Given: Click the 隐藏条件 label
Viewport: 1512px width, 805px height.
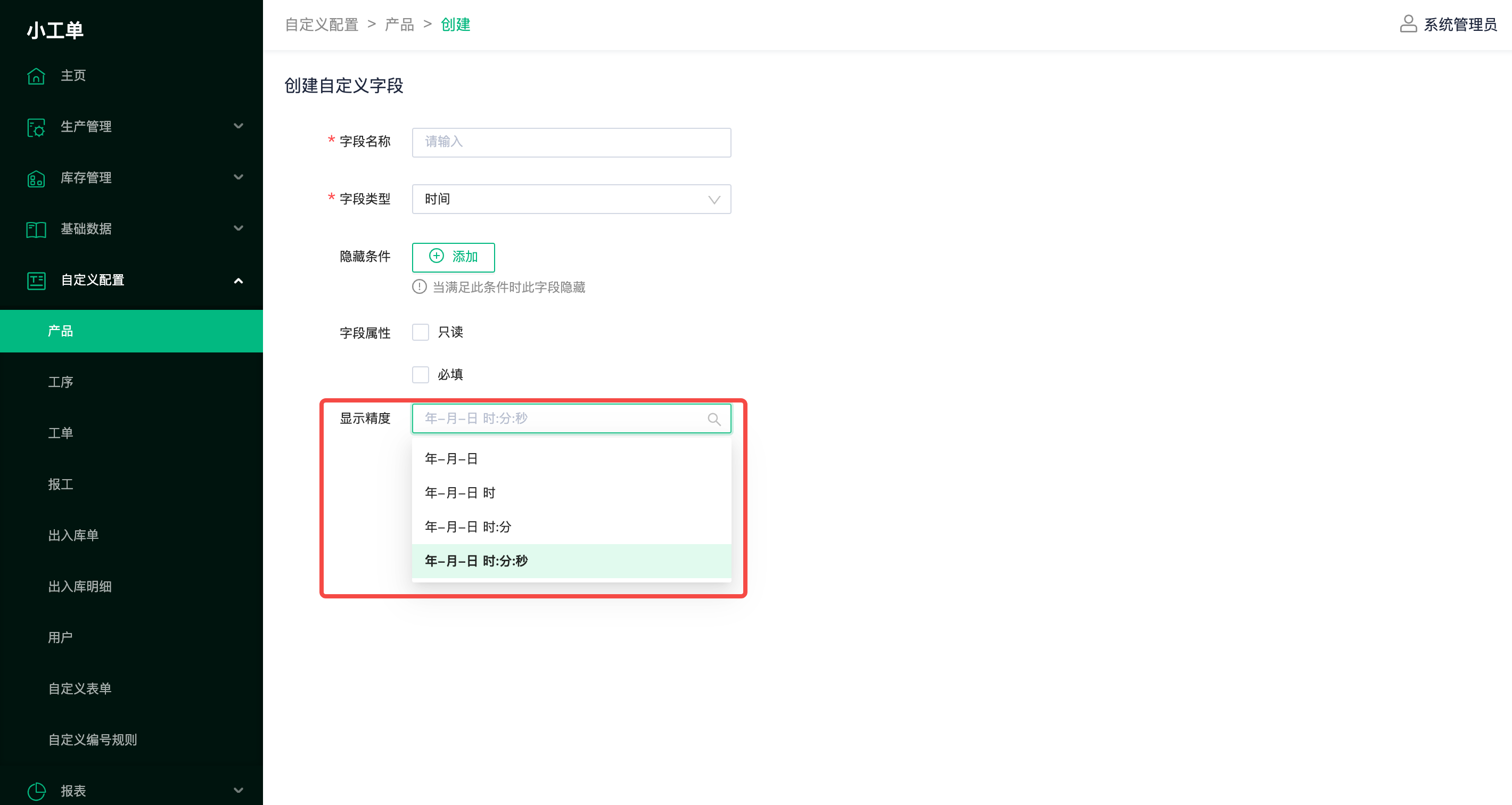Looking at the screenshot, I should 365,257.
